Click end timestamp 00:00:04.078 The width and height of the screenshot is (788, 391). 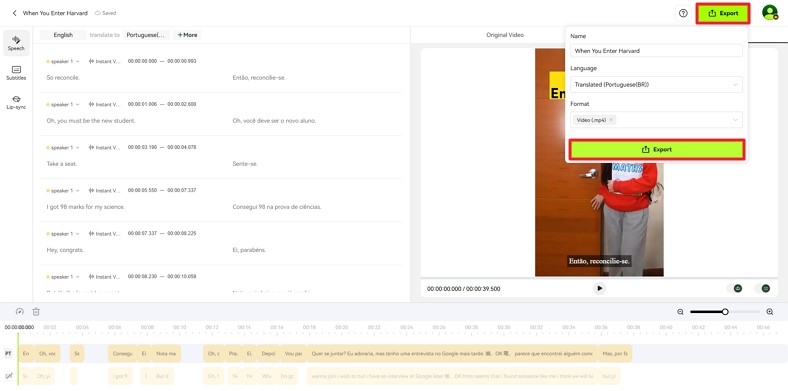coord(182,147)
